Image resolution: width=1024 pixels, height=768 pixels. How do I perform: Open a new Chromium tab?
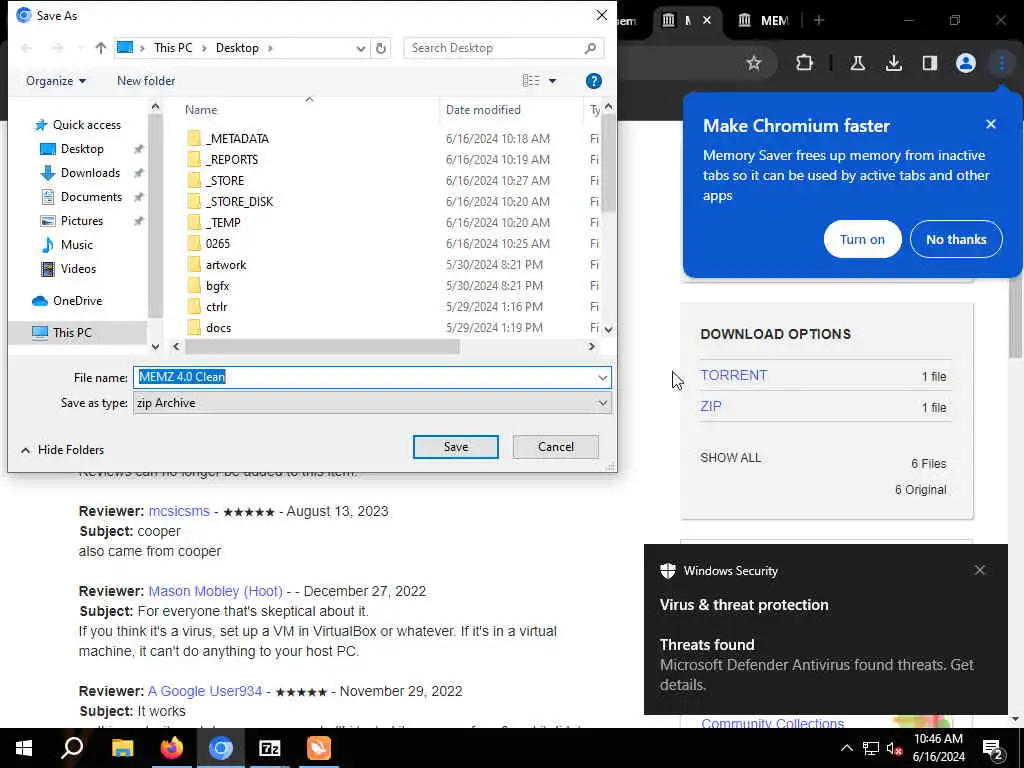(819, 20)
